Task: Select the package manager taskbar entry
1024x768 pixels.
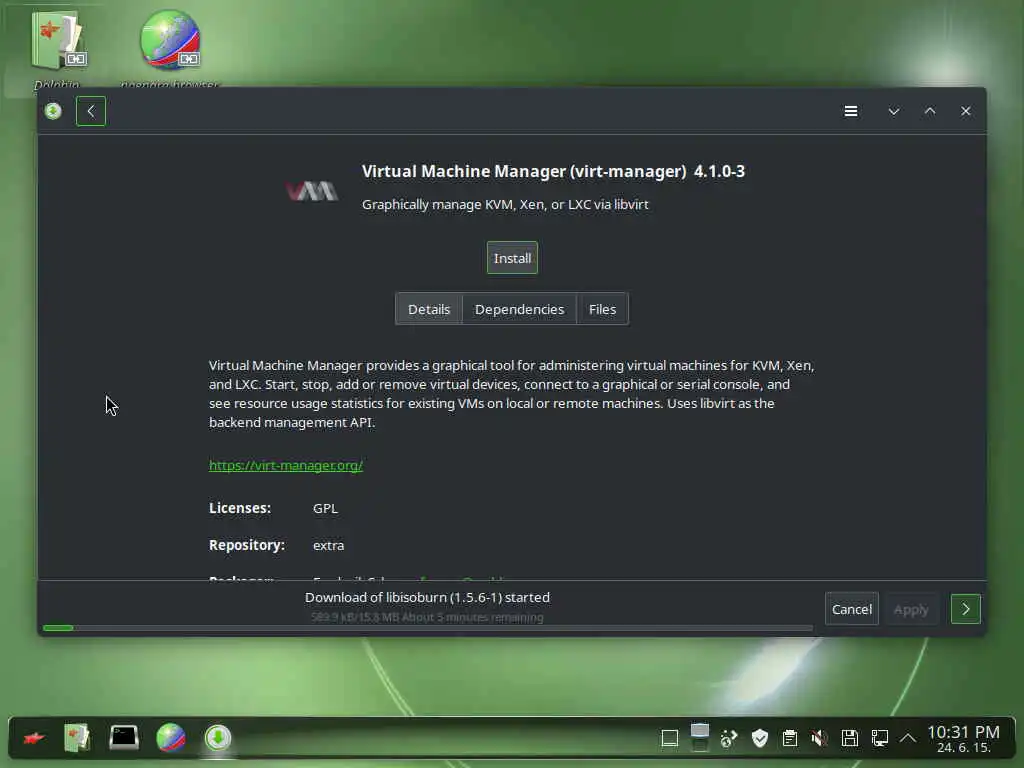Action: point(218,738)
